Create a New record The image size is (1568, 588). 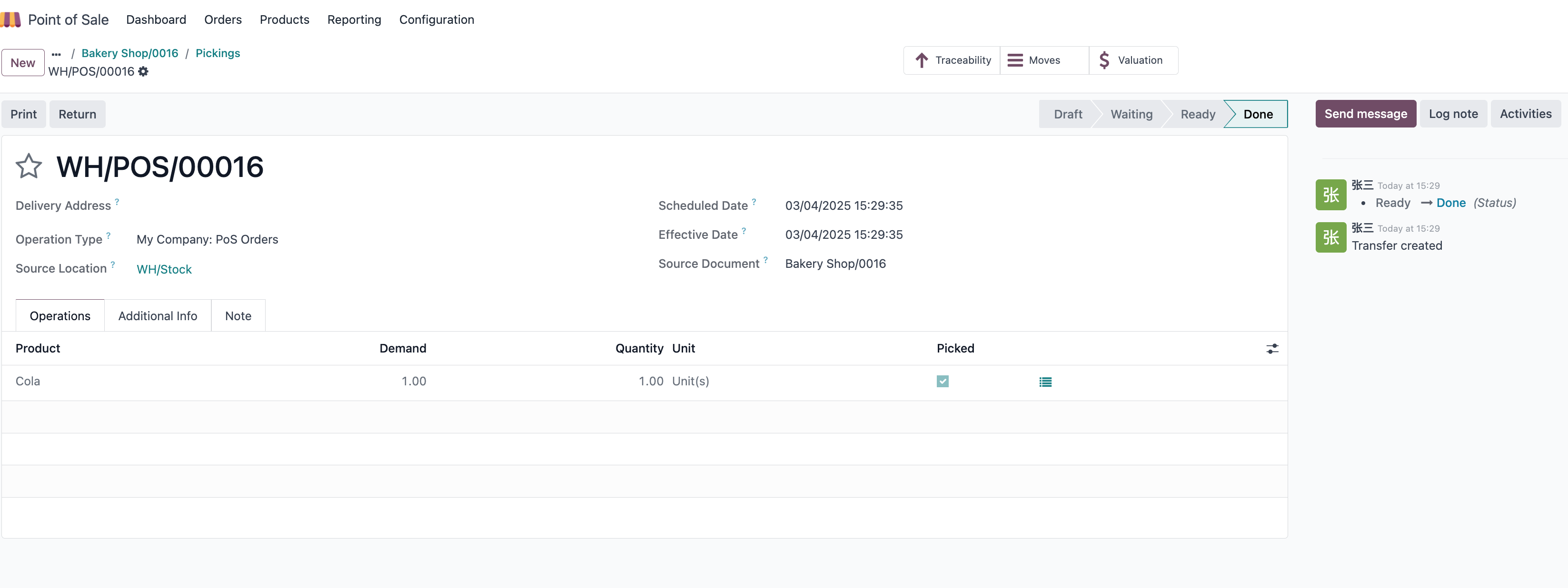22,63
